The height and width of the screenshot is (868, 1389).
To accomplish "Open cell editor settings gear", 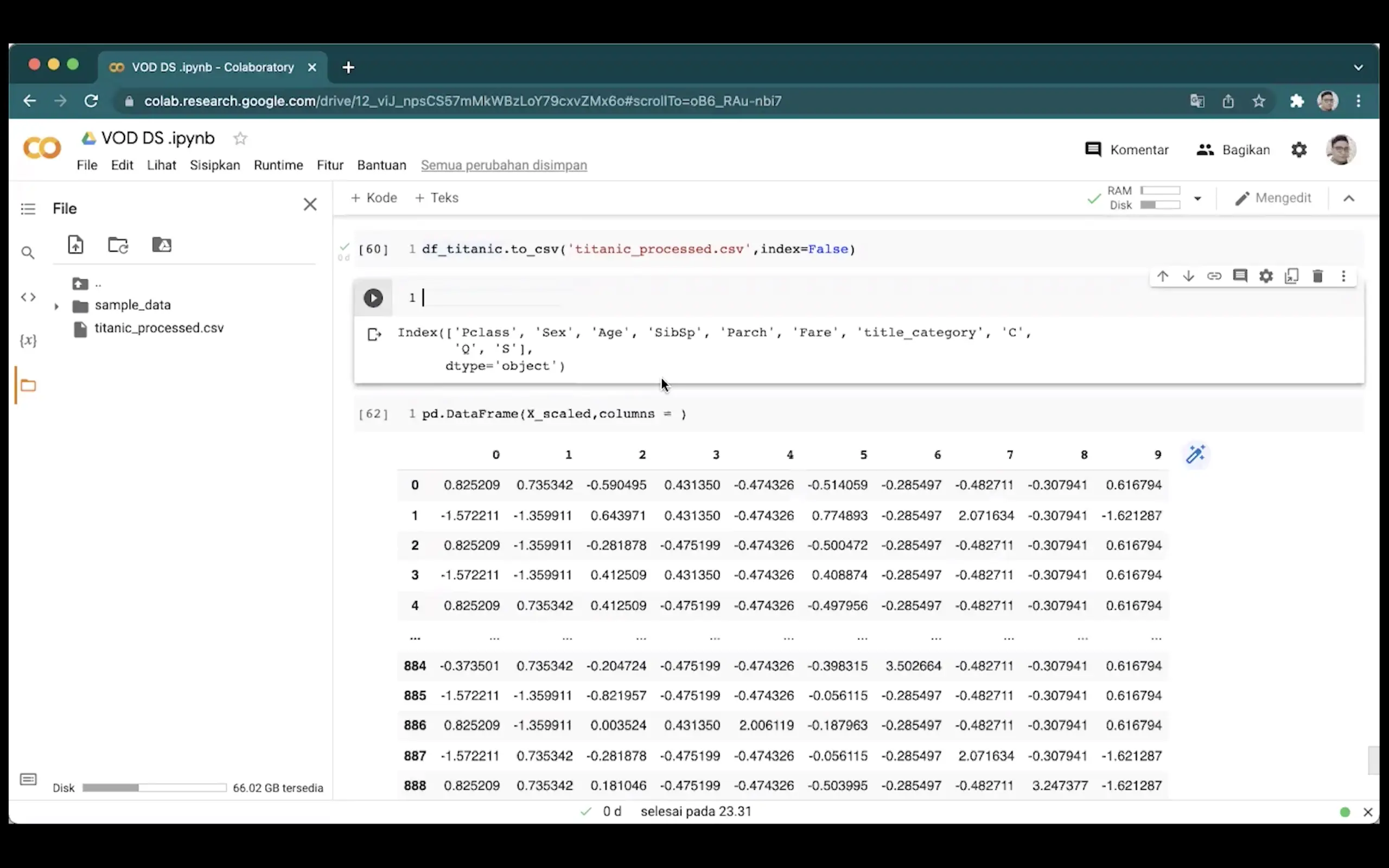I will pos(1266,276).
